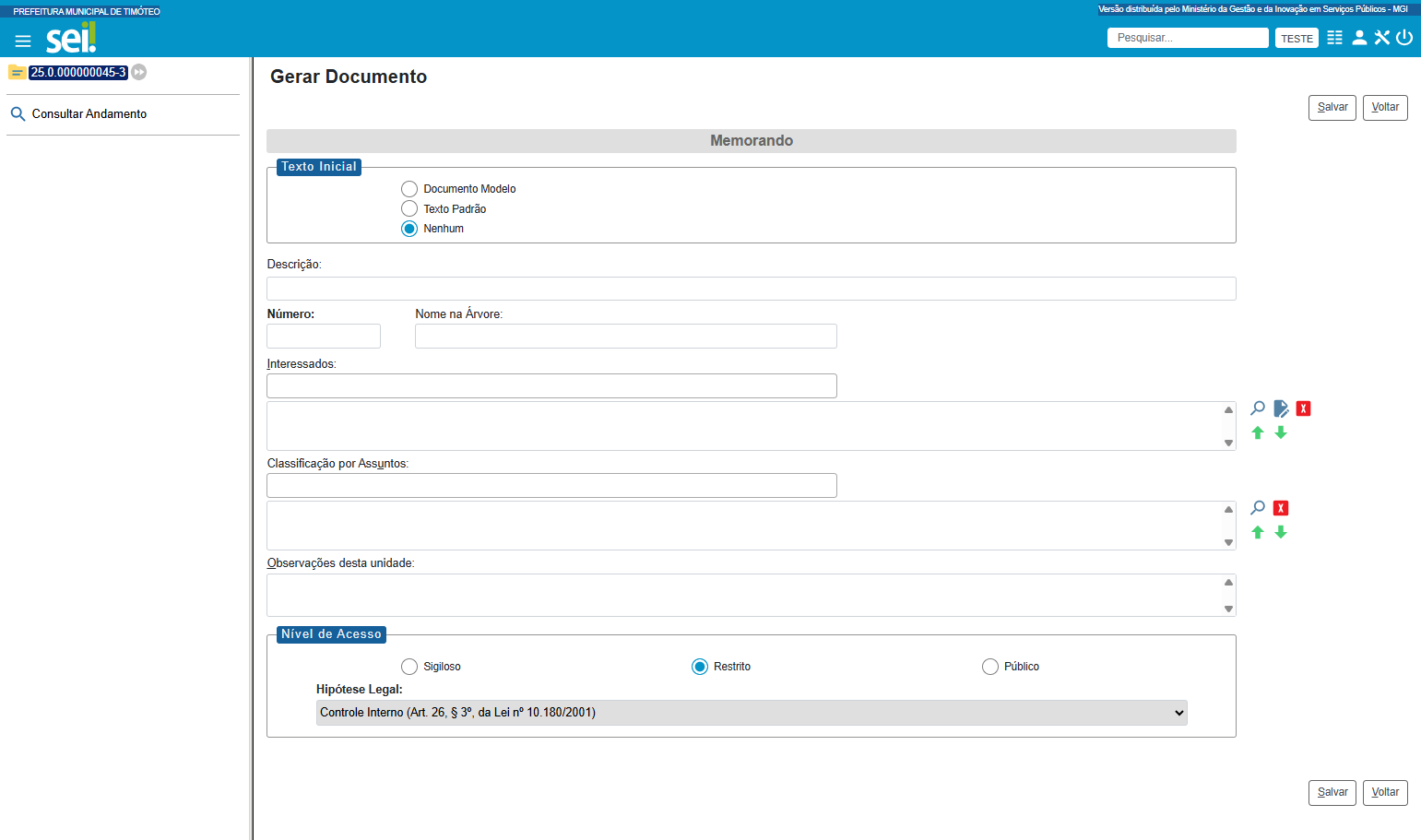Select Texto Padrão radio option
Viewport: 1421px width, 840px height.
[409, 208]
